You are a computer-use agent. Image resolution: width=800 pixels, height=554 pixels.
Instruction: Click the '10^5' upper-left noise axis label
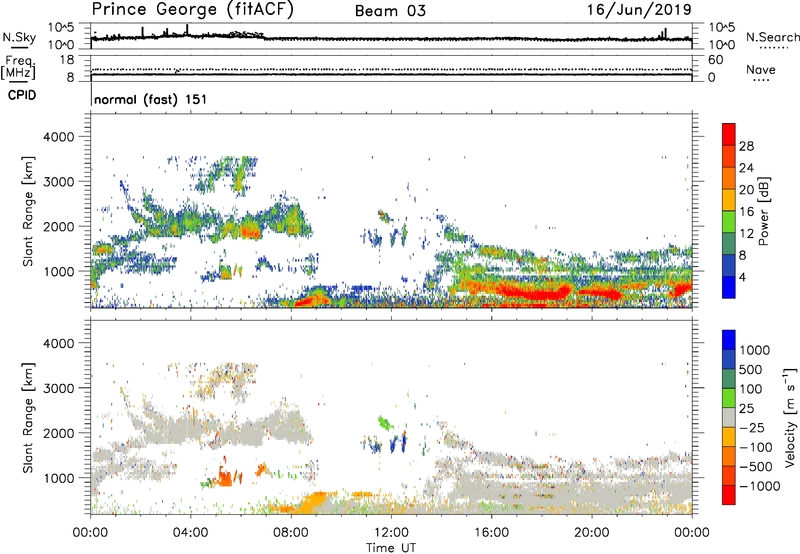(x=61, y=27)
